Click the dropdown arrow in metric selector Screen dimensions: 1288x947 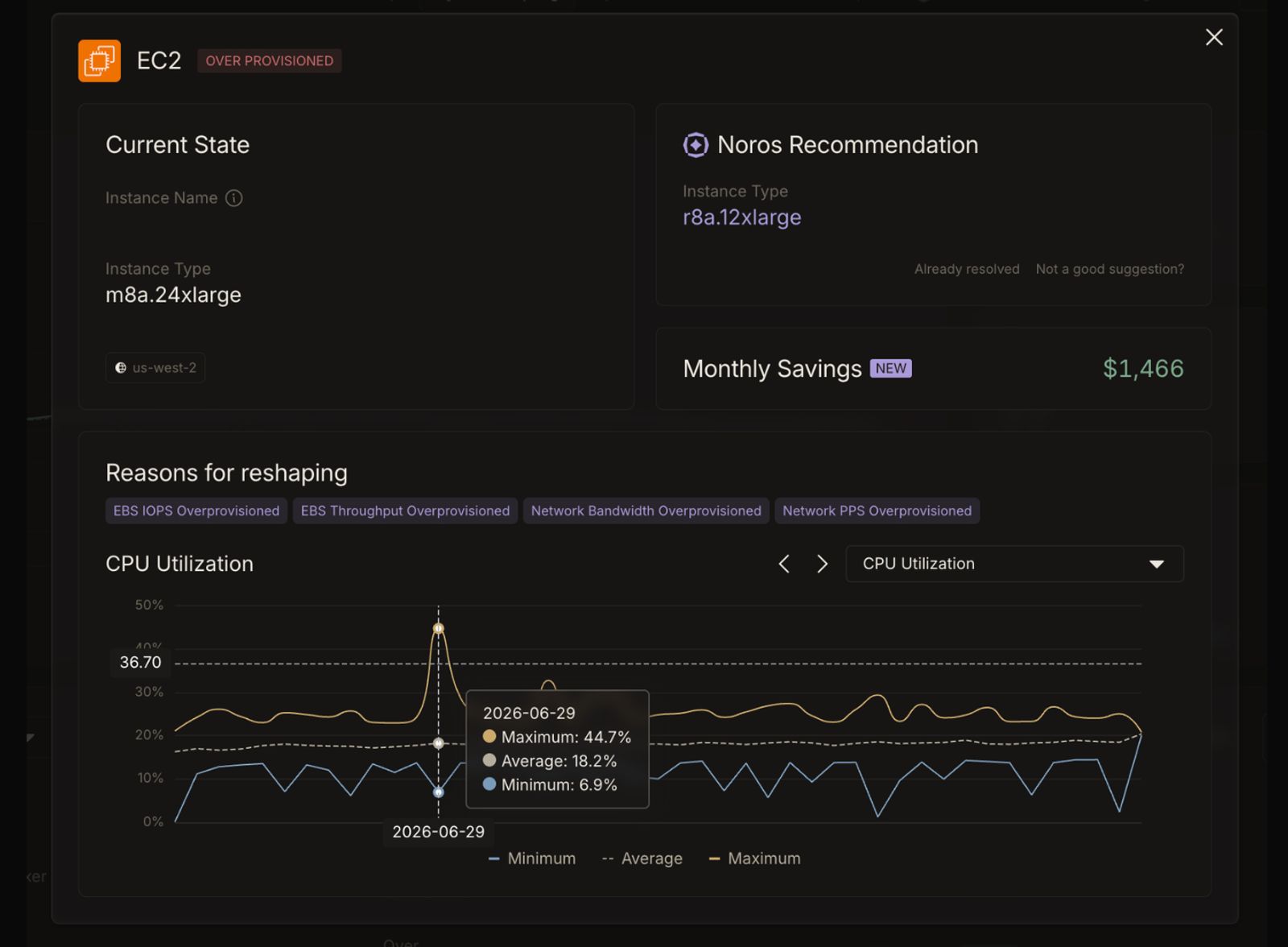1157,564
